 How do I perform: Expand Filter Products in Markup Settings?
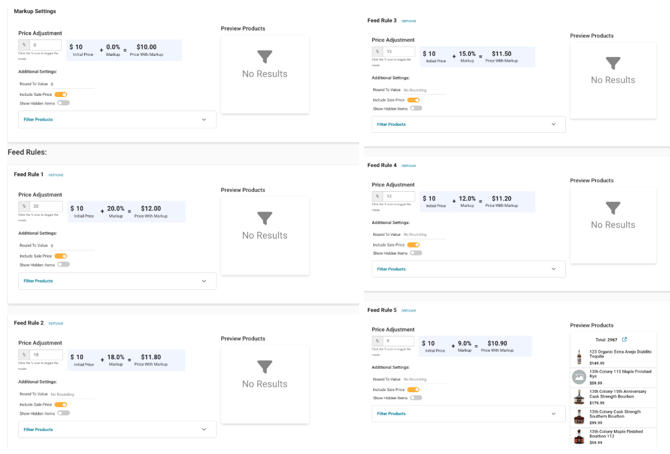coord(117,120)
